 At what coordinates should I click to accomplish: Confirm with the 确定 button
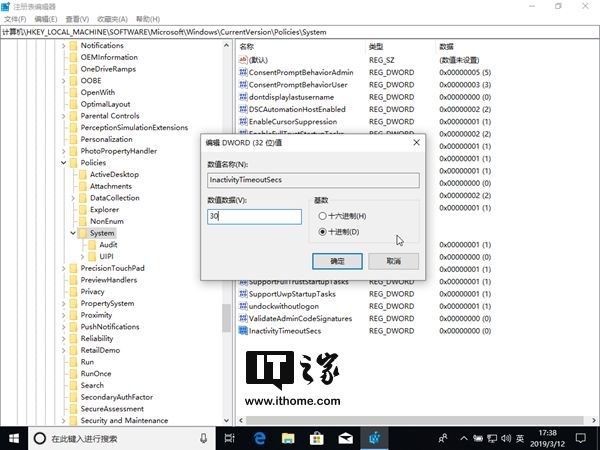point(337,261)
